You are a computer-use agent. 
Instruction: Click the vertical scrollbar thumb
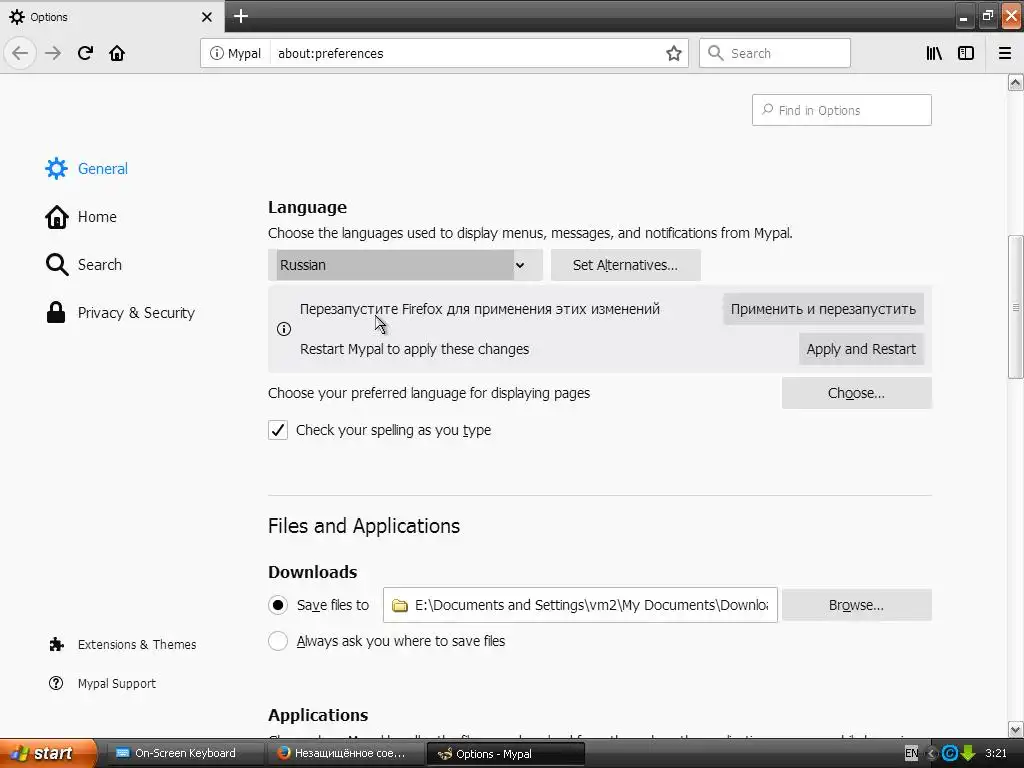coord(1015,307)
